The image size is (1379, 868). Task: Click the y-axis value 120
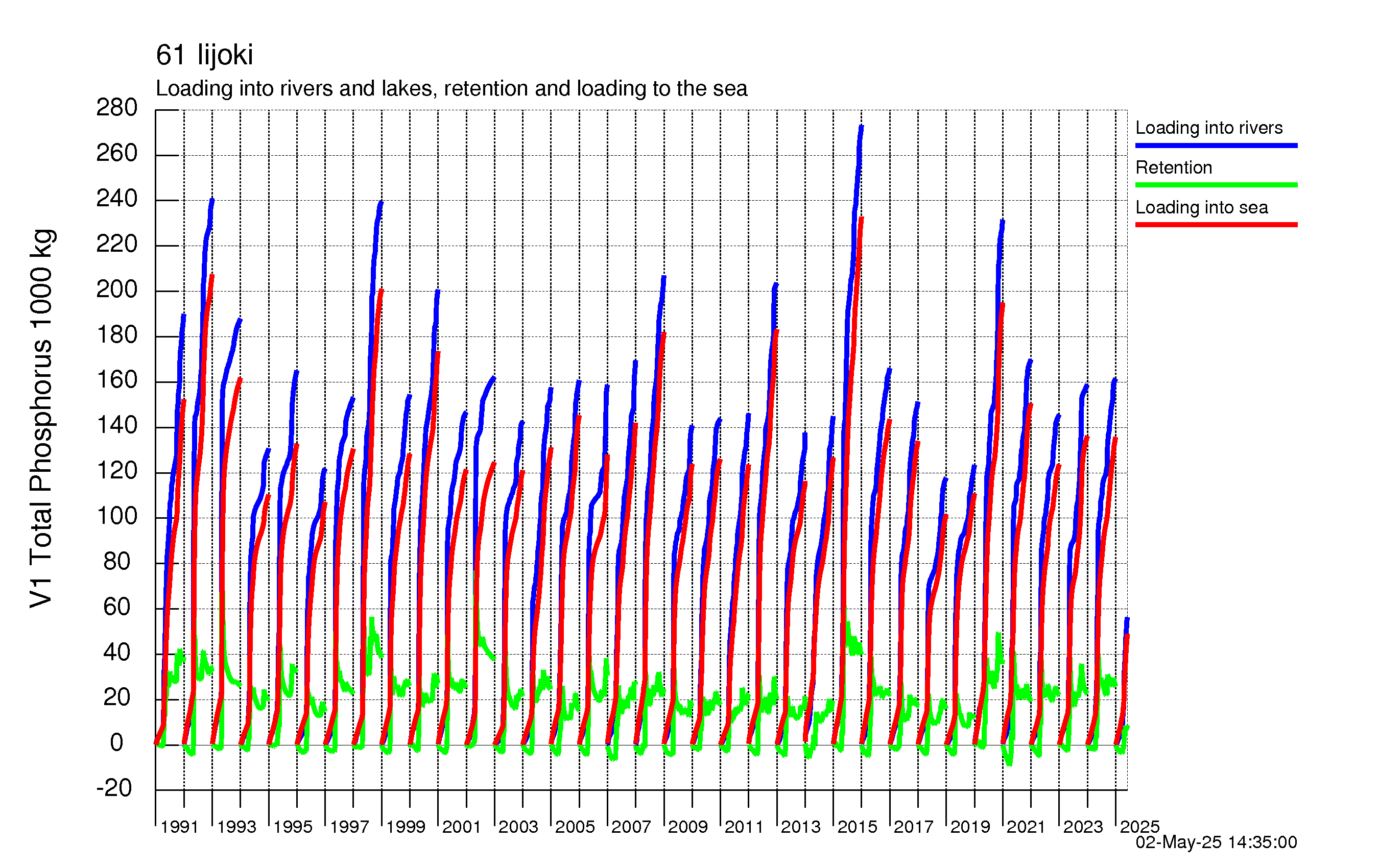117,471
